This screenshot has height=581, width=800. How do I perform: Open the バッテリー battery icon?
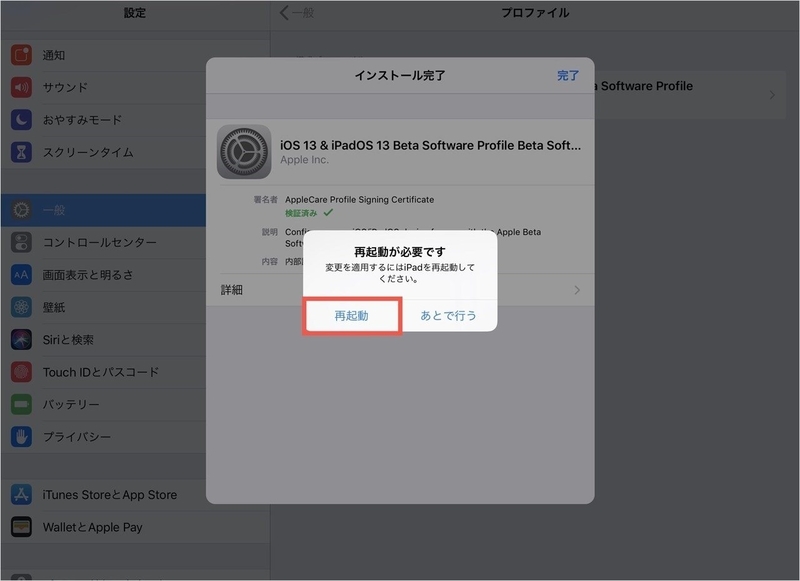tap(21, 405)
